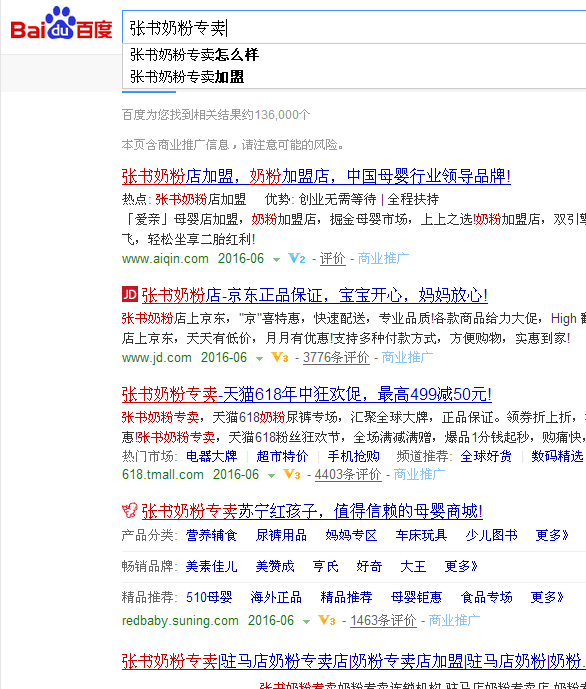
Task: Open result 张书奶粉专卖苏宁红孩子
Action: (x=312, y=511)
